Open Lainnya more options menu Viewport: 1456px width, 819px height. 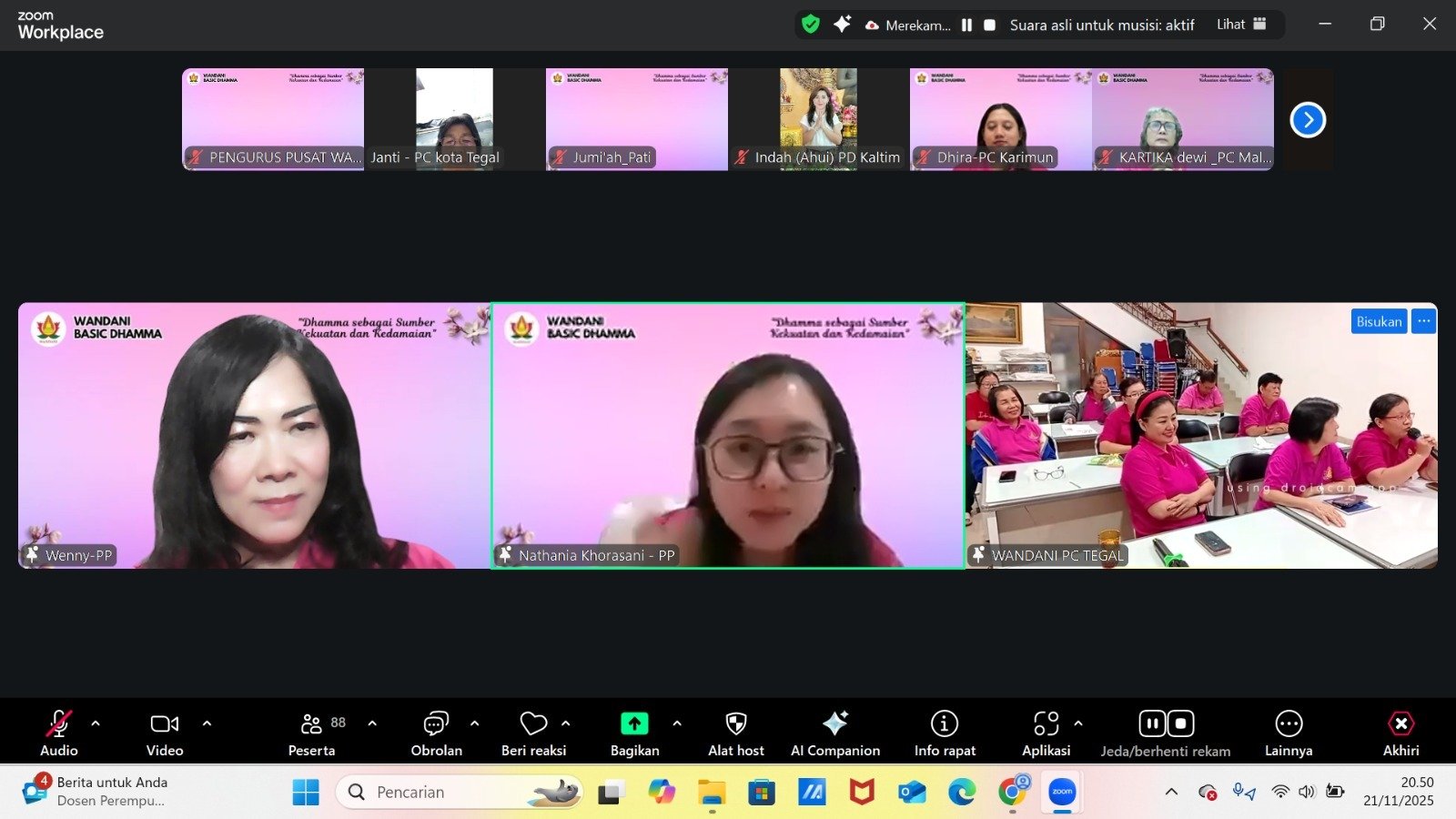1289,733
